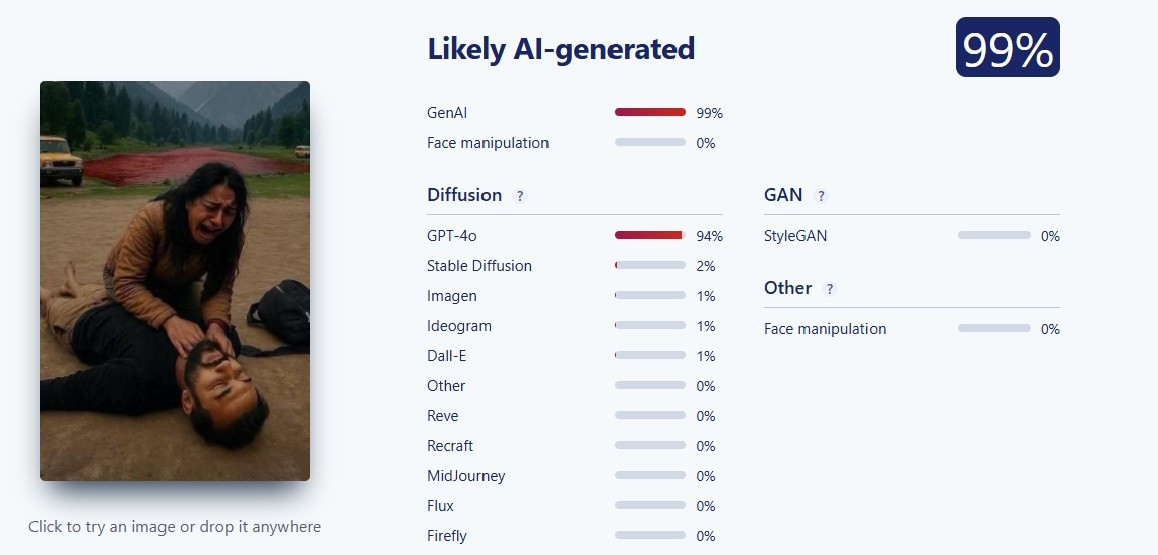Select the Imagen label in Diffusion list

click(452, 296)
